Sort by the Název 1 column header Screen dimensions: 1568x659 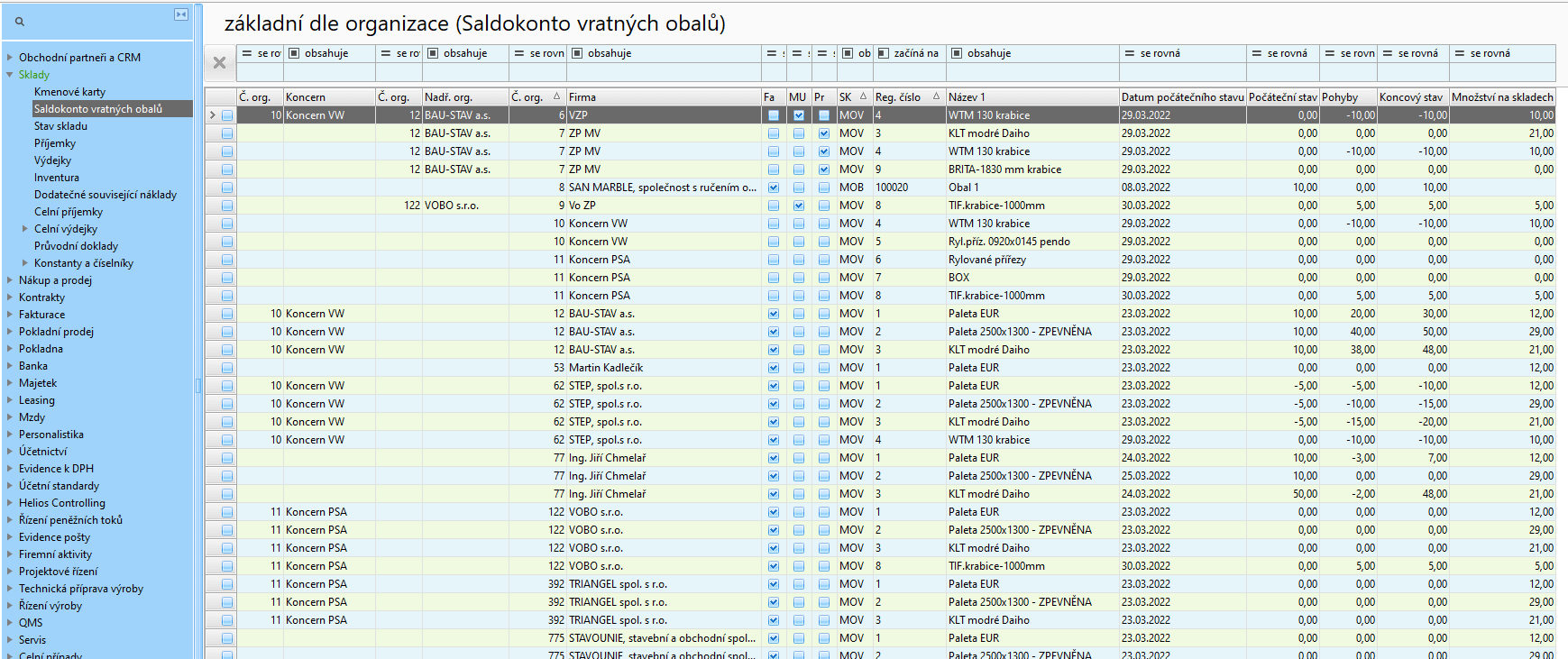click(1032, 96)
